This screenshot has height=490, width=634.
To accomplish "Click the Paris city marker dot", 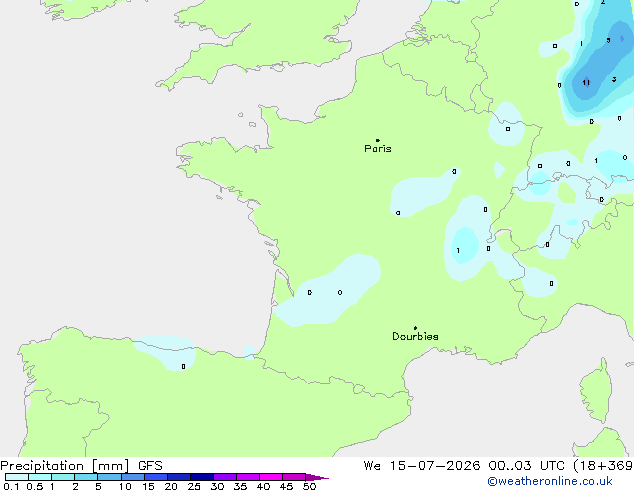I will [x=378, y=140].
